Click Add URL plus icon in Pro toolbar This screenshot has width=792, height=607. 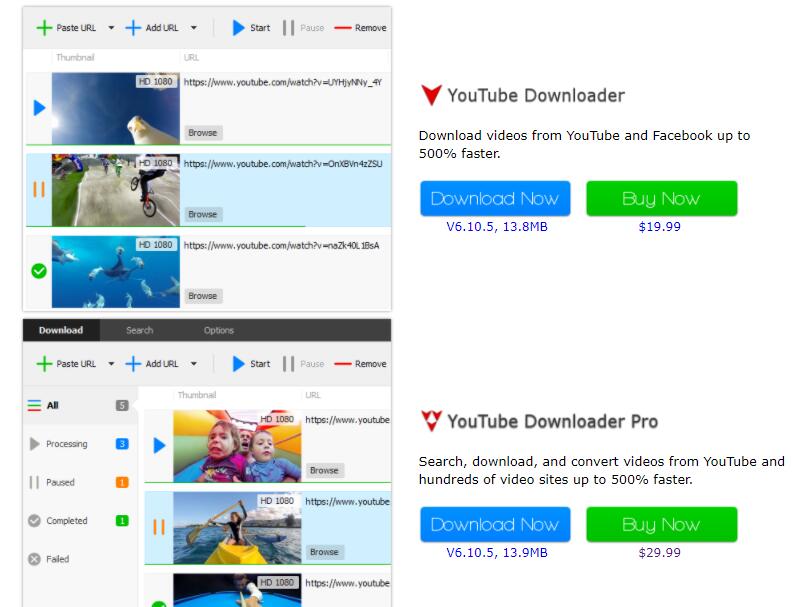133,364
